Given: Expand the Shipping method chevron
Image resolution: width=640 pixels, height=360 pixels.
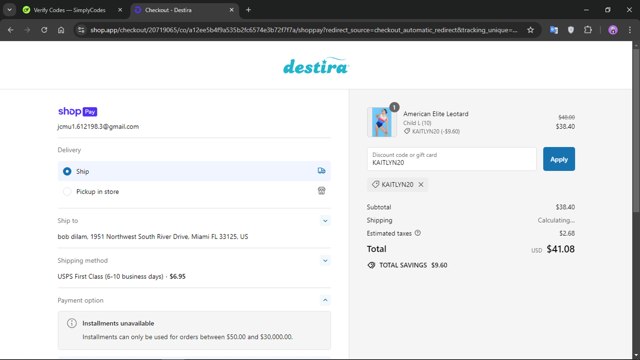Looking at the screenshot, I should pos(325,260).
